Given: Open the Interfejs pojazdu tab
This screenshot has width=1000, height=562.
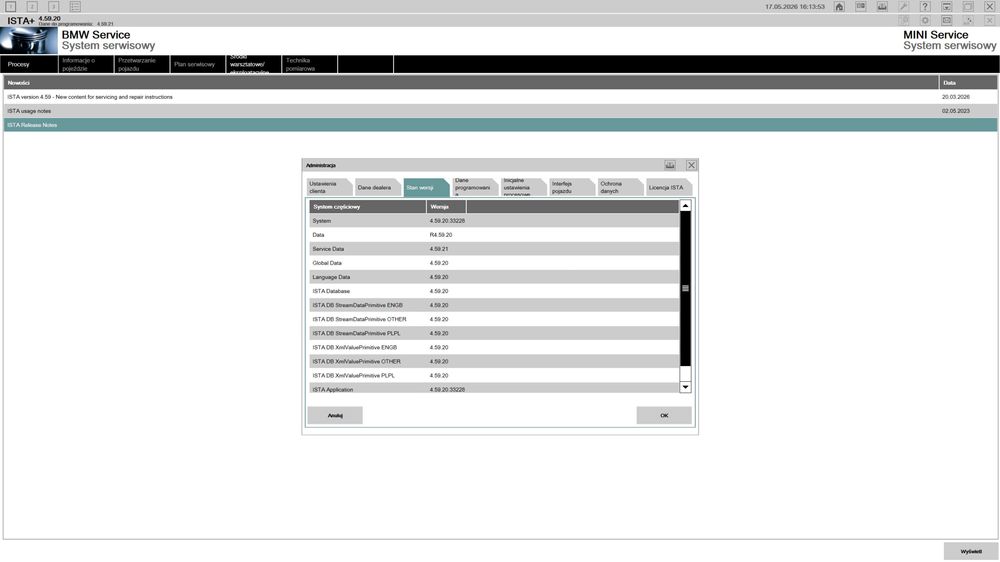Looking at the screenshot, I should pos(571,188).
